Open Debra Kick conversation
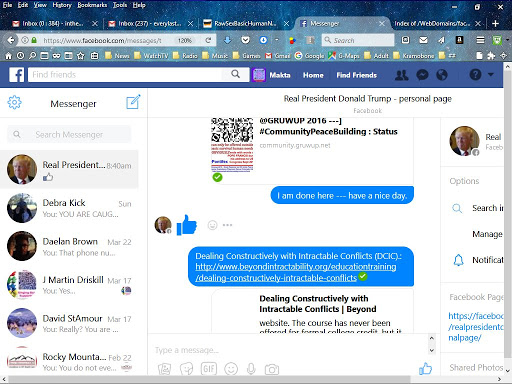 coord(69,208)
